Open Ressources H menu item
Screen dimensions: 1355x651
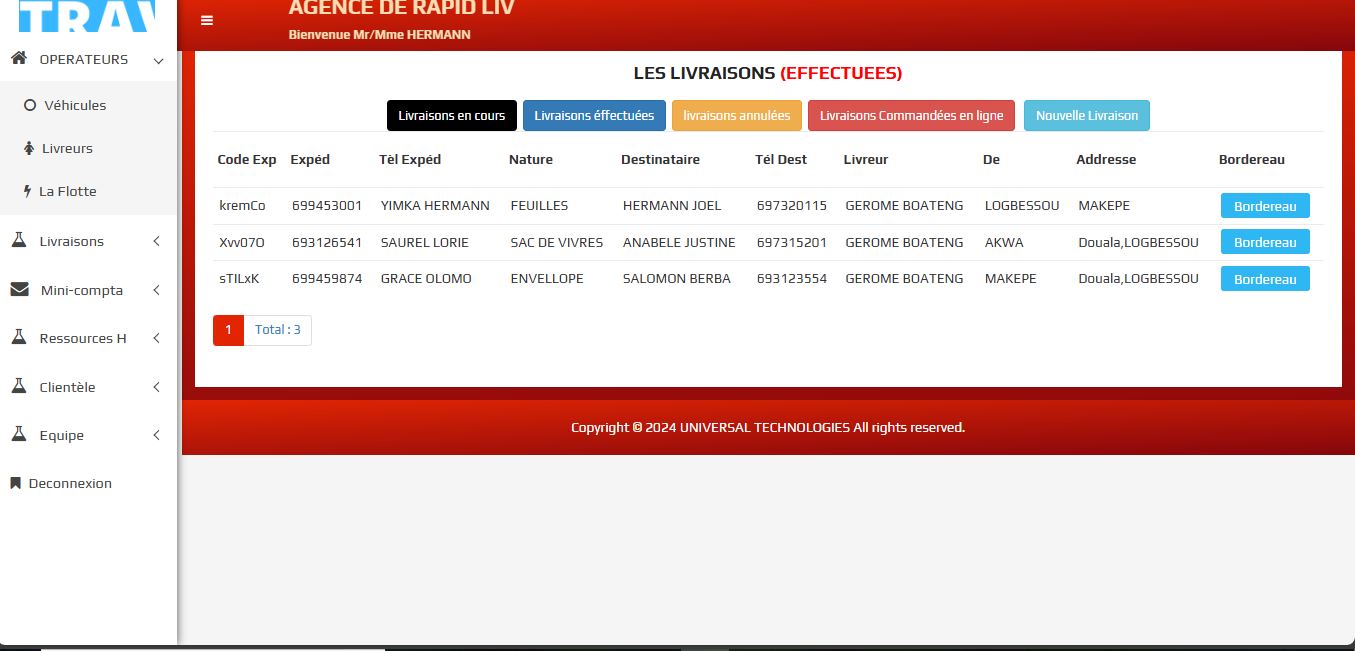[x=83, y=338]
